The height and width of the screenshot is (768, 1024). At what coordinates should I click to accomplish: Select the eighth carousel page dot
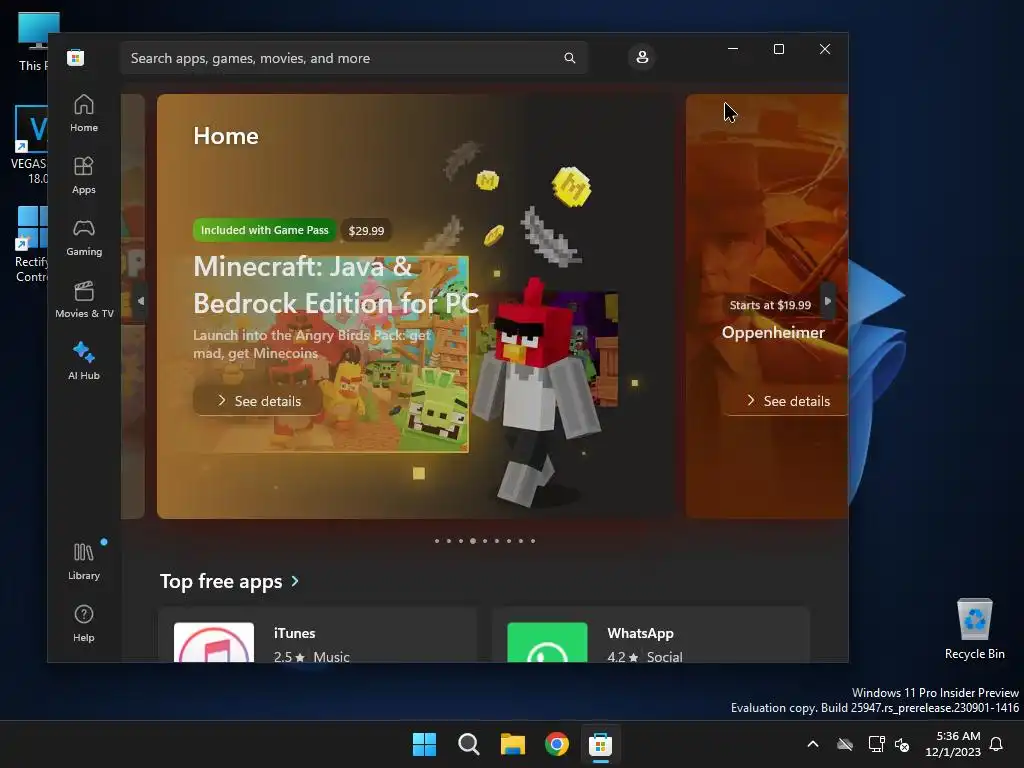point(521,541)
